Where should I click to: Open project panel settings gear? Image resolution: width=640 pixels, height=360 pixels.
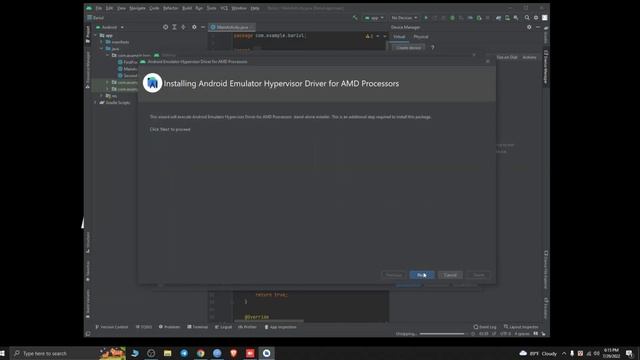[x=194, y=27]
